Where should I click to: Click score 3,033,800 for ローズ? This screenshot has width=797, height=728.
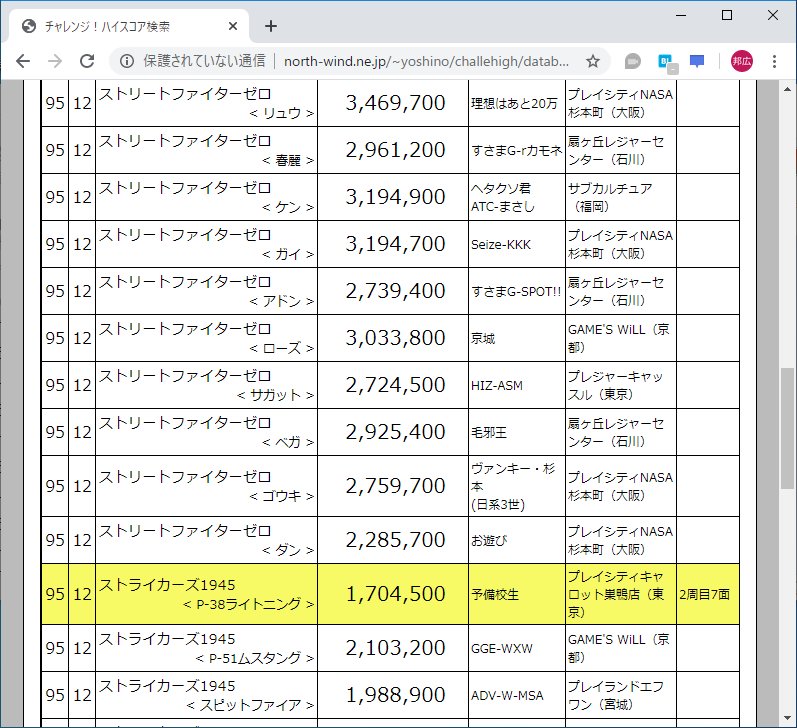point(395,338)
